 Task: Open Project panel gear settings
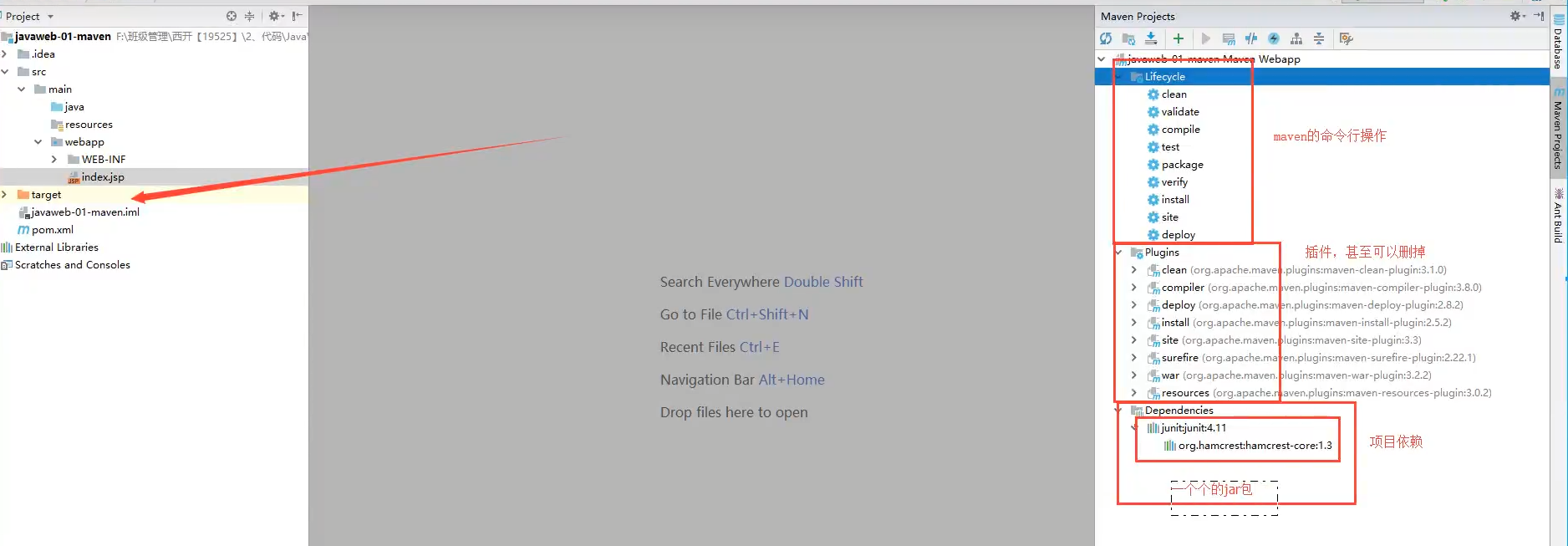[276, 16]
